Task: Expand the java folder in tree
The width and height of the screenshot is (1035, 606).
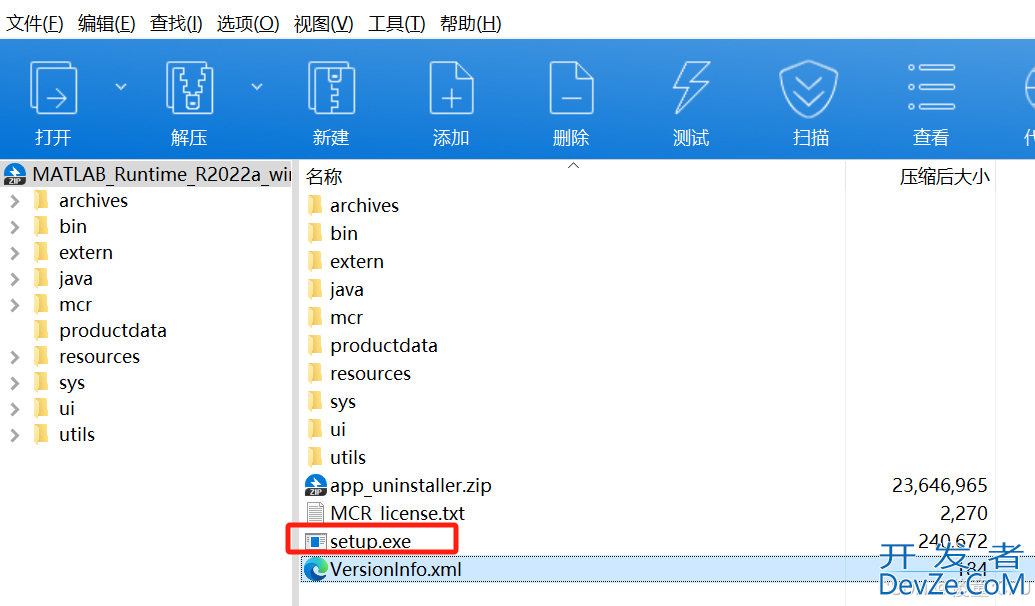Action: point(15,279)
